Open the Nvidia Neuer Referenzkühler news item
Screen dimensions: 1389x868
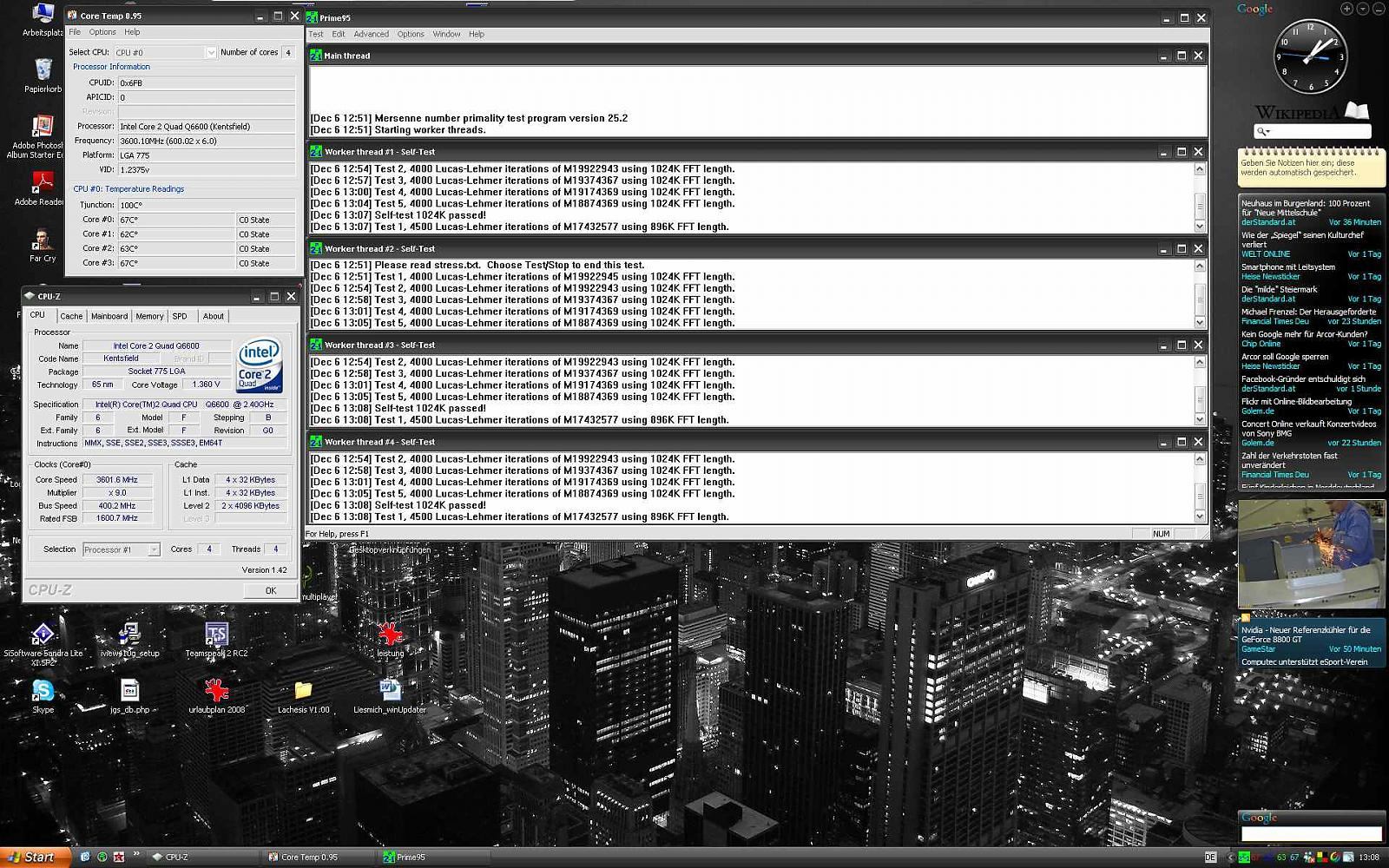click(1306, 635)
